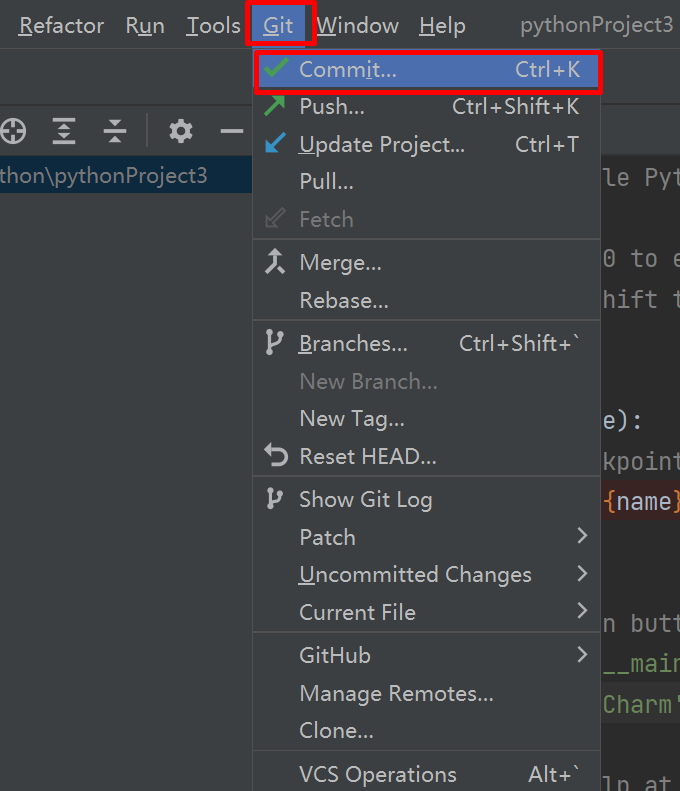Hide the project panel with the minus icon
680x791 pixels.
click(232, 131)
